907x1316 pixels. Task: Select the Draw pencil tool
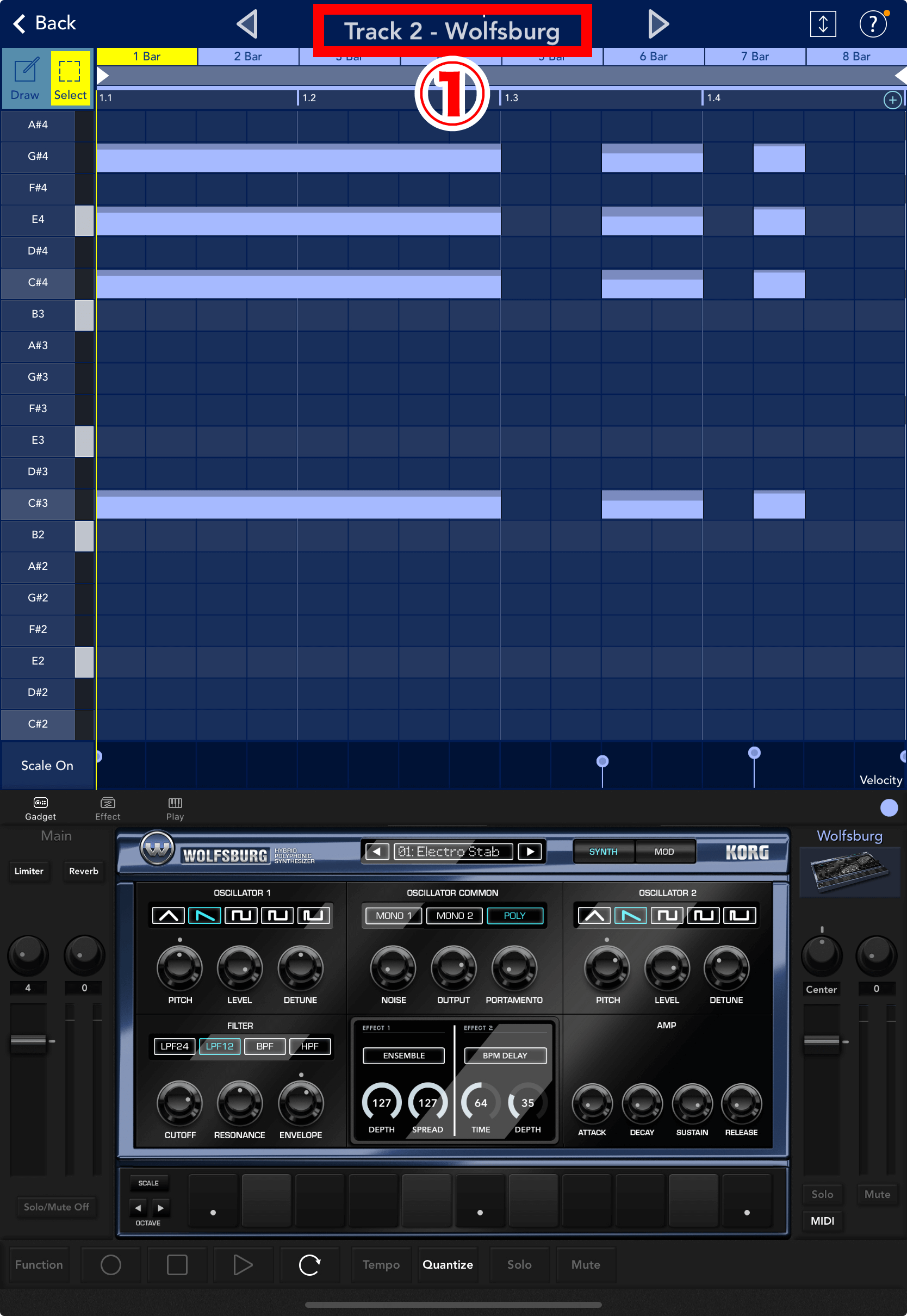click(25, 78)
